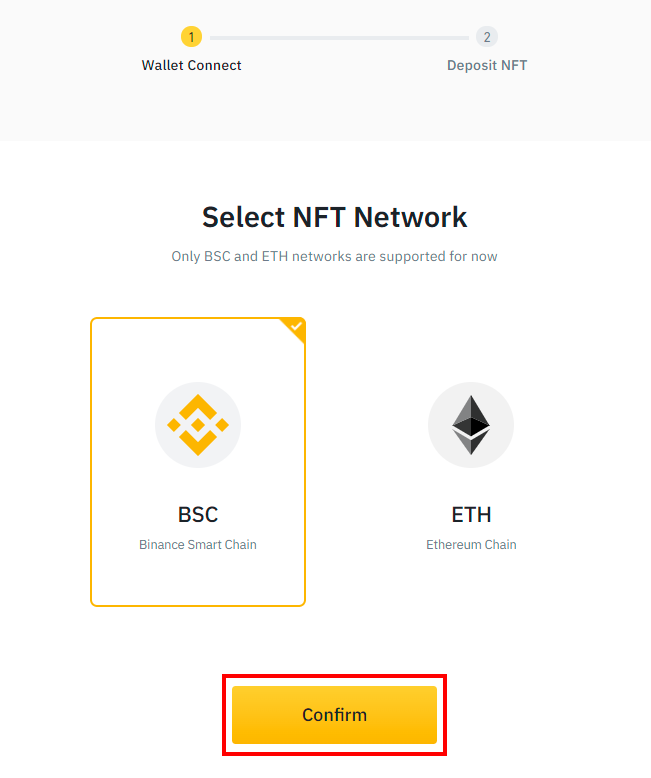Click the Select NFT Network heading
This screenshot has width=651, height=778.
click(334, 217)
